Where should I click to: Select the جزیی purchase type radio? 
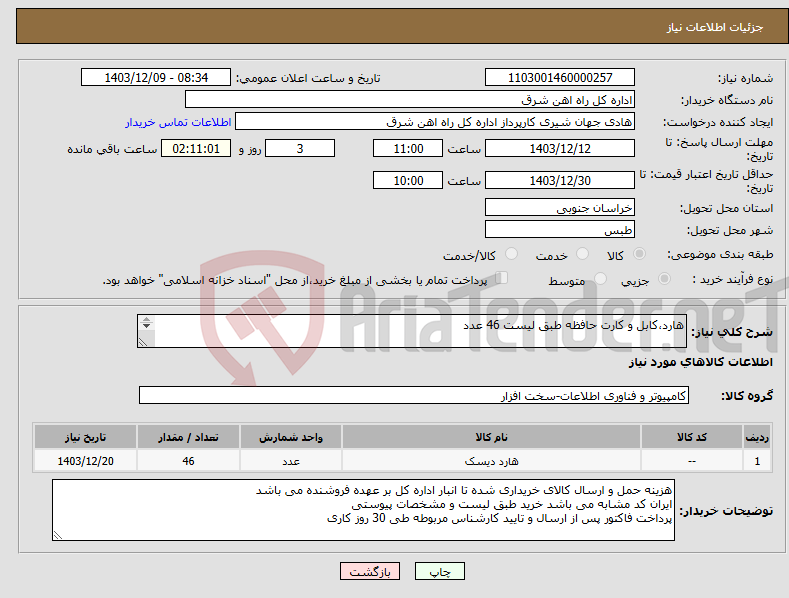[664, 278]
